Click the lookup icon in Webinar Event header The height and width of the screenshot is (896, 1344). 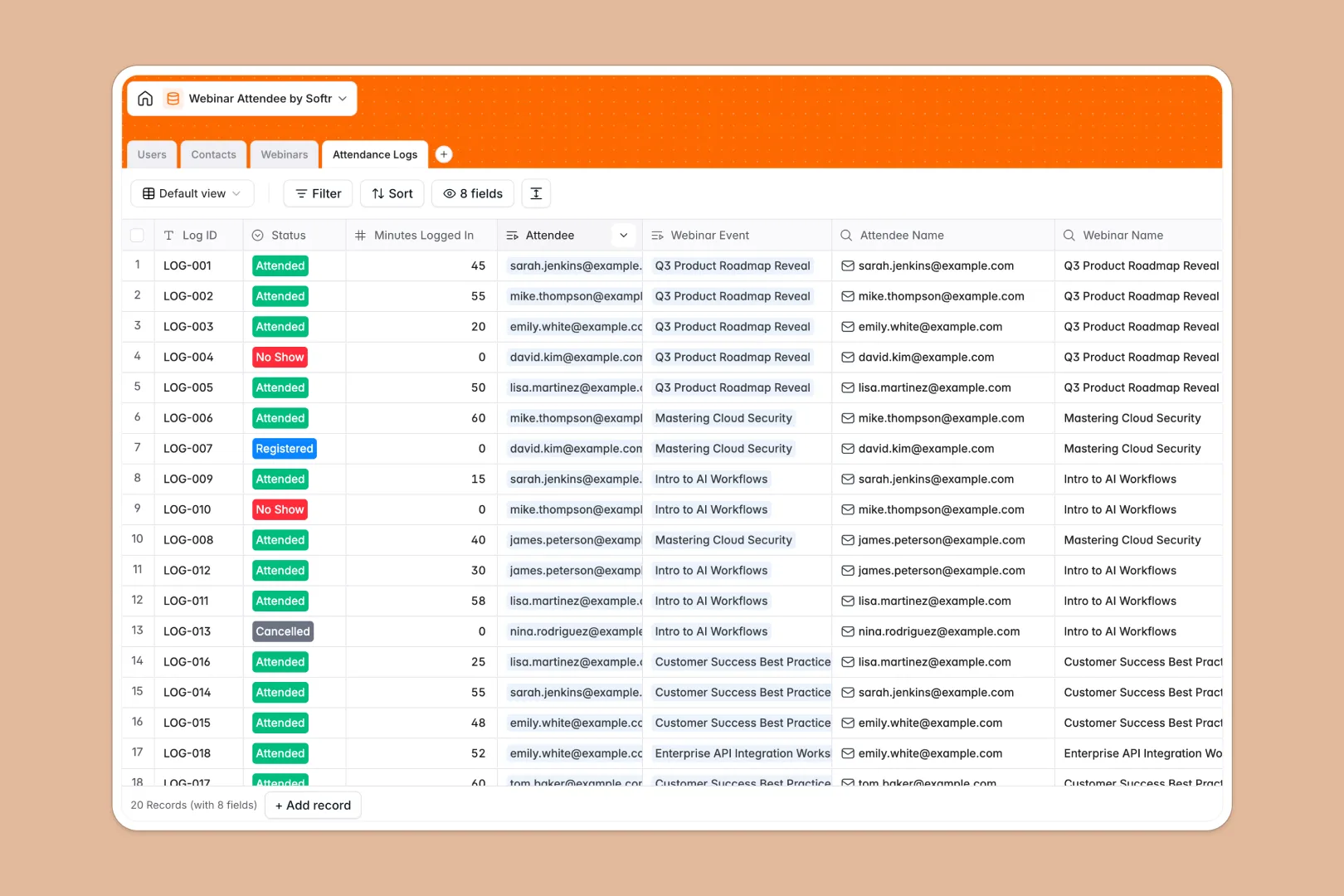point(656,235)
